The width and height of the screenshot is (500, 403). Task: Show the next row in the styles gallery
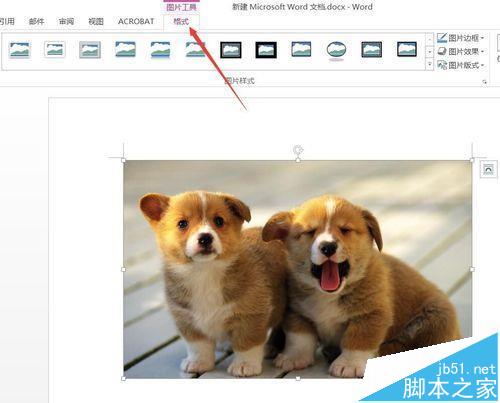coord(430,52)
